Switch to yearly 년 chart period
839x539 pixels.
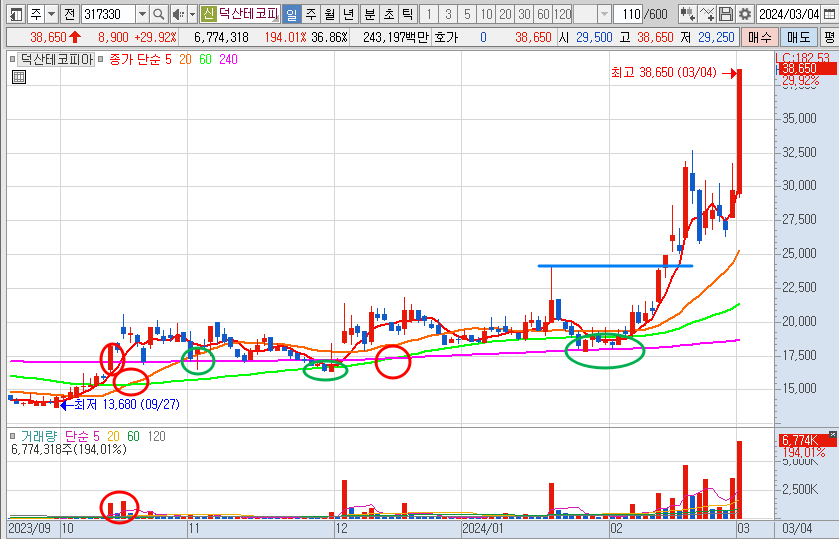pos(349,14)
